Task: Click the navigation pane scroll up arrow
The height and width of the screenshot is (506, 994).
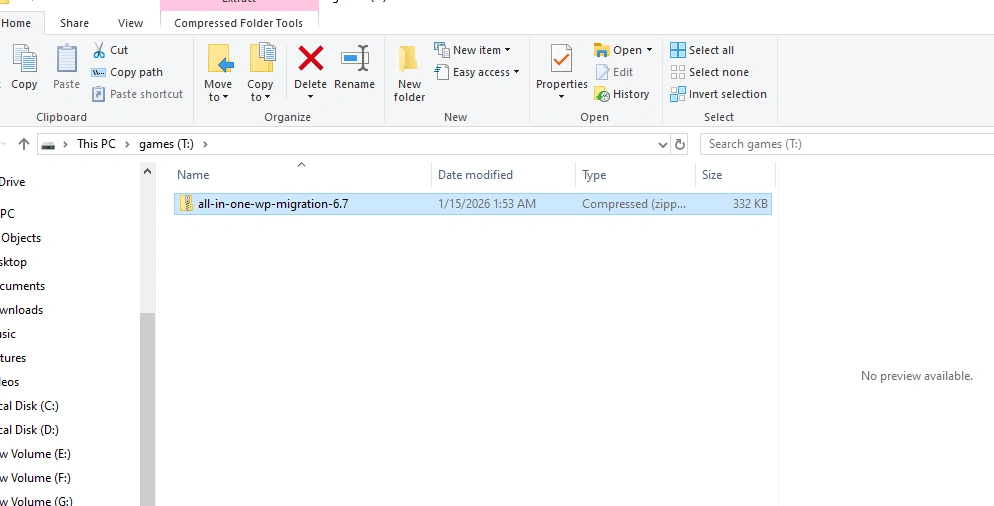Action: [x=147, y=171]
